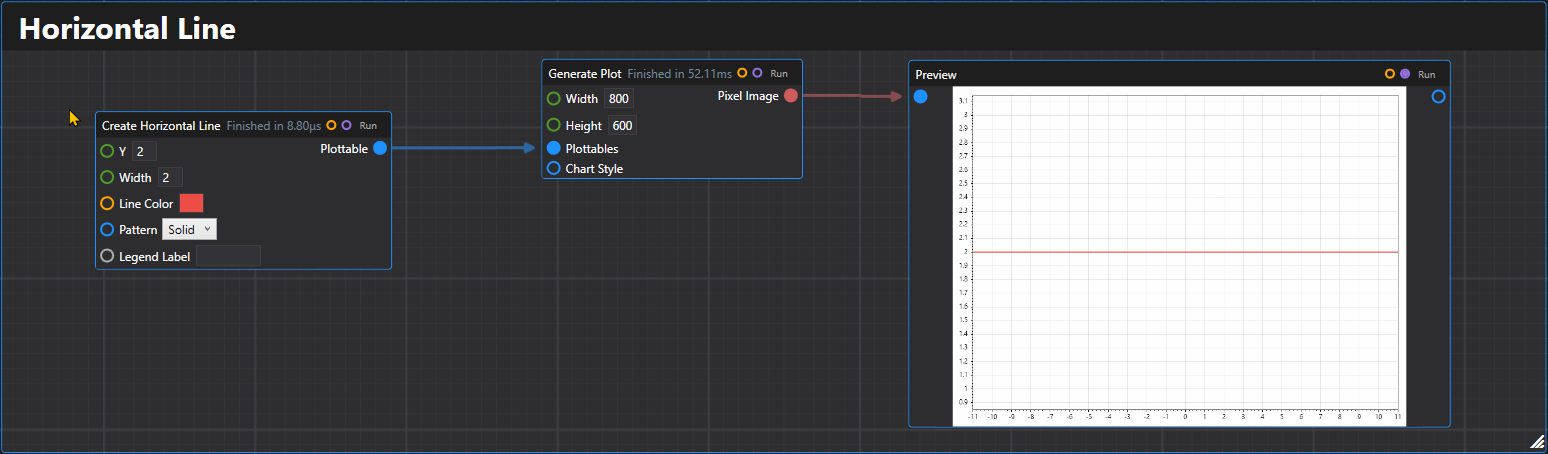This screenshot has height=454, width=1548.
Task: Click the Plottables input port
Action: tap(554, 149)
